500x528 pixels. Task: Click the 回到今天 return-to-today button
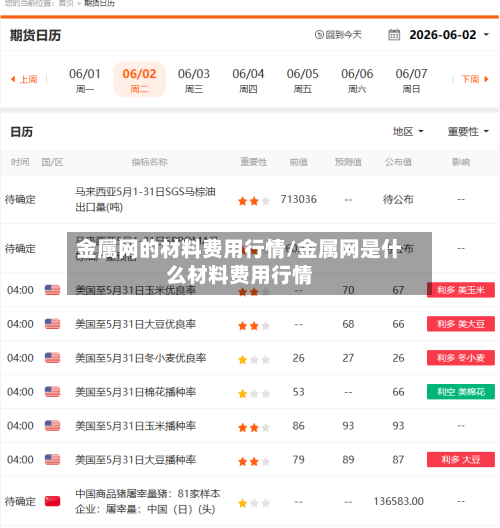(x=338, y=35)
